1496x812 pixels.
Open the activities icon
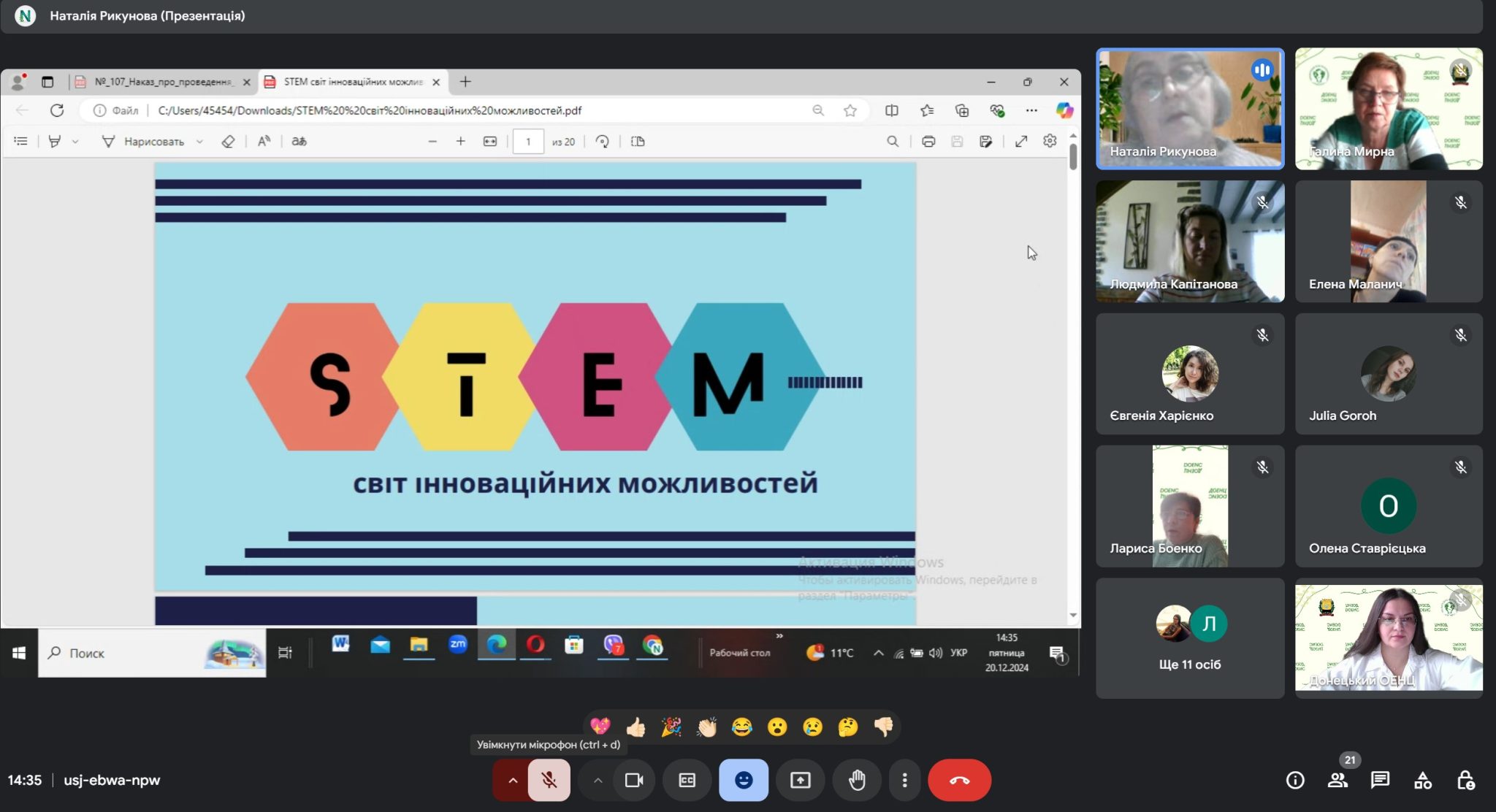coord(1422,780)
